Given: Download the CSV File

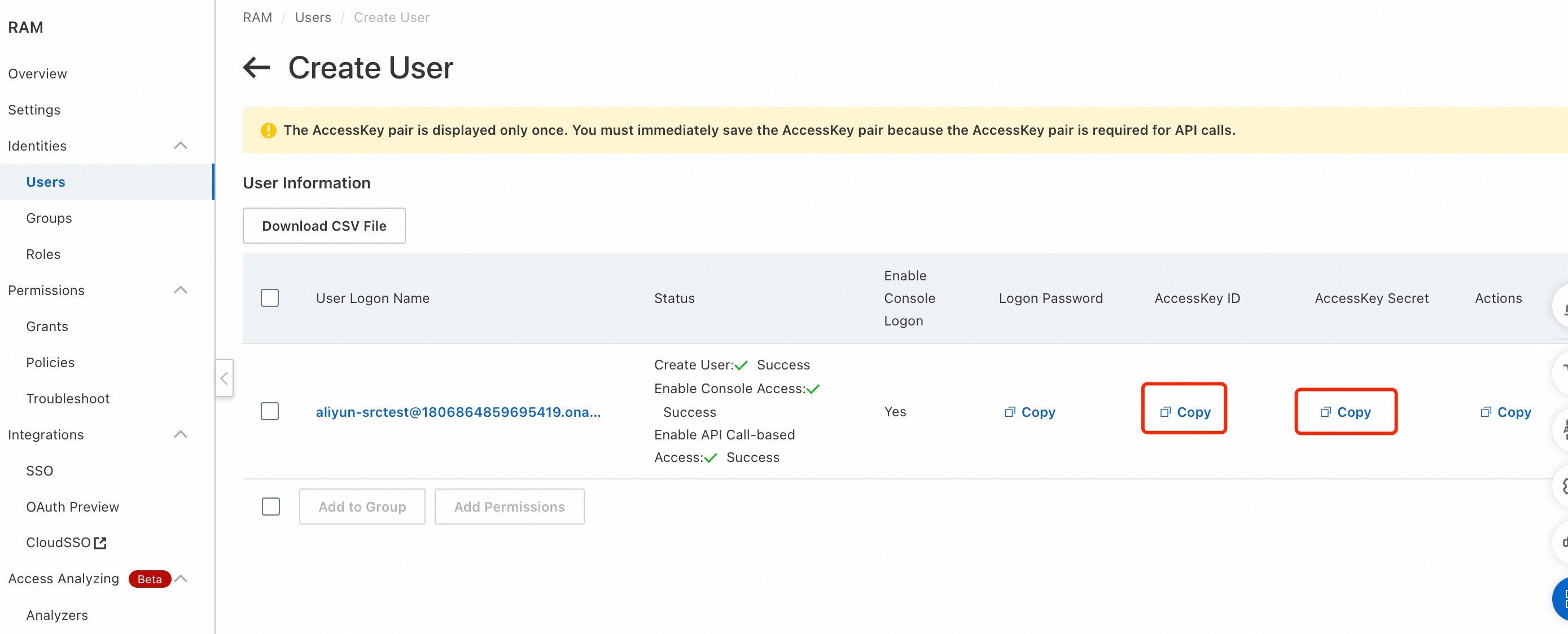Looking at the screenshot, I should tap(324, 226).
